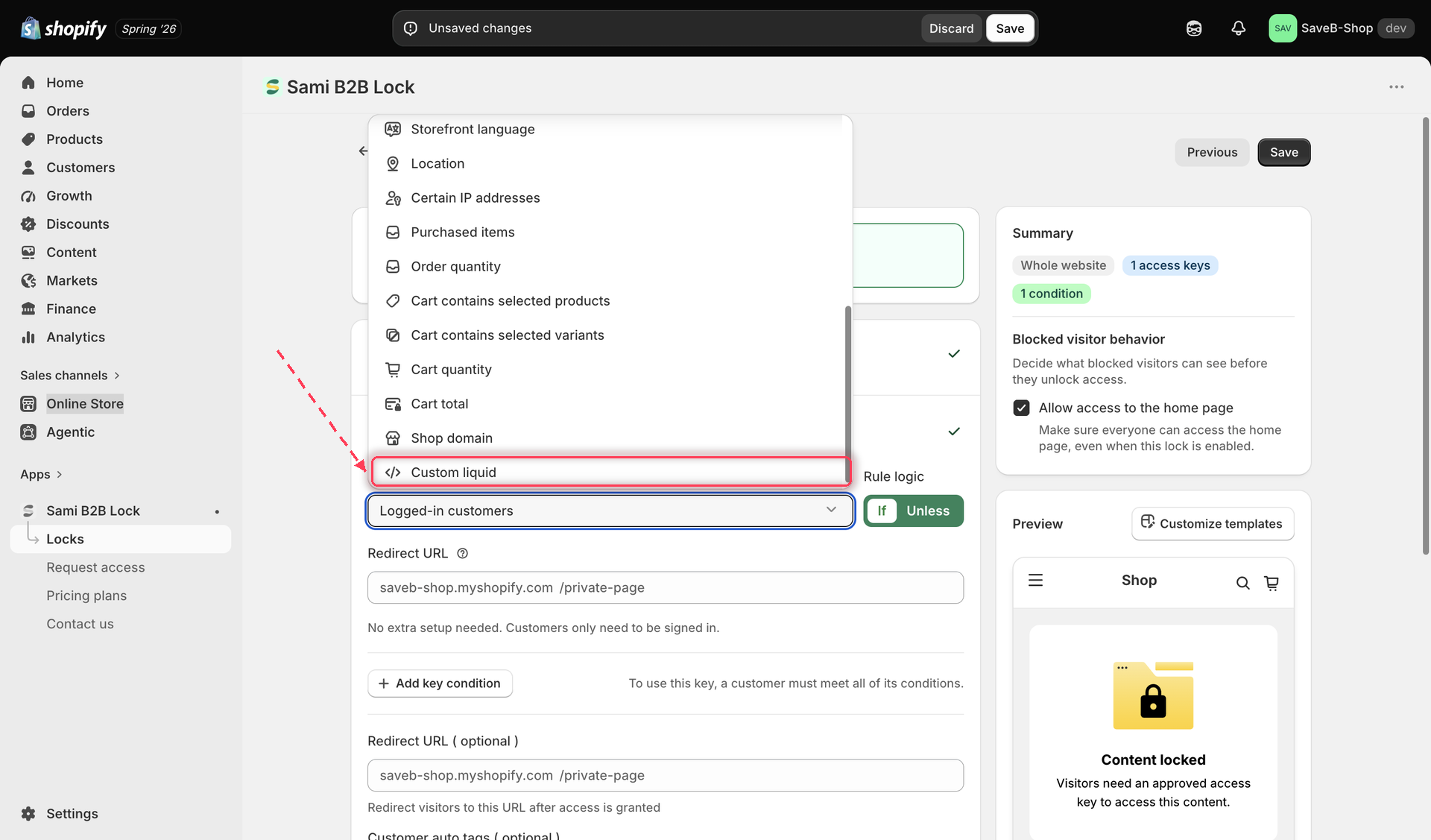The height and width of the screenshot is (840, 1431).
Task: Click the Whole website badge
Action: 1063,266
